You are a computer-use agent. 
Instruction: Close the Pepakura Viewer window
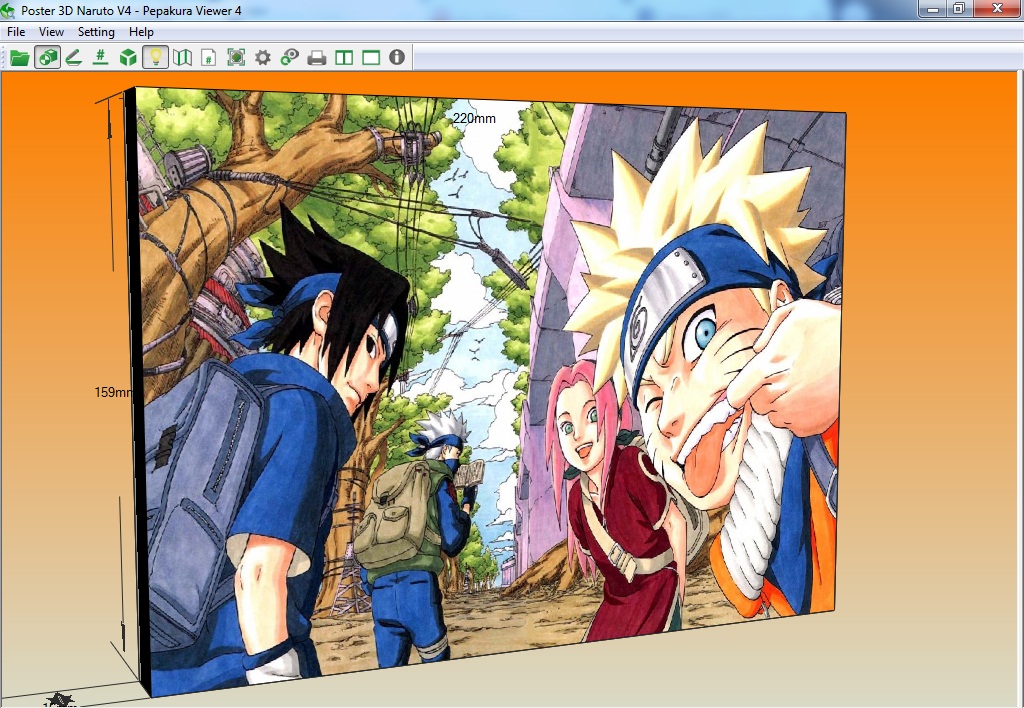[997, 8]
